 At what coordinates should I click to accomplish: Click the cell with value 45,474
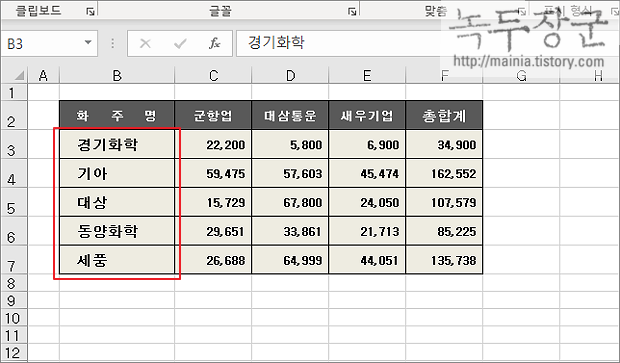[367, 174]
